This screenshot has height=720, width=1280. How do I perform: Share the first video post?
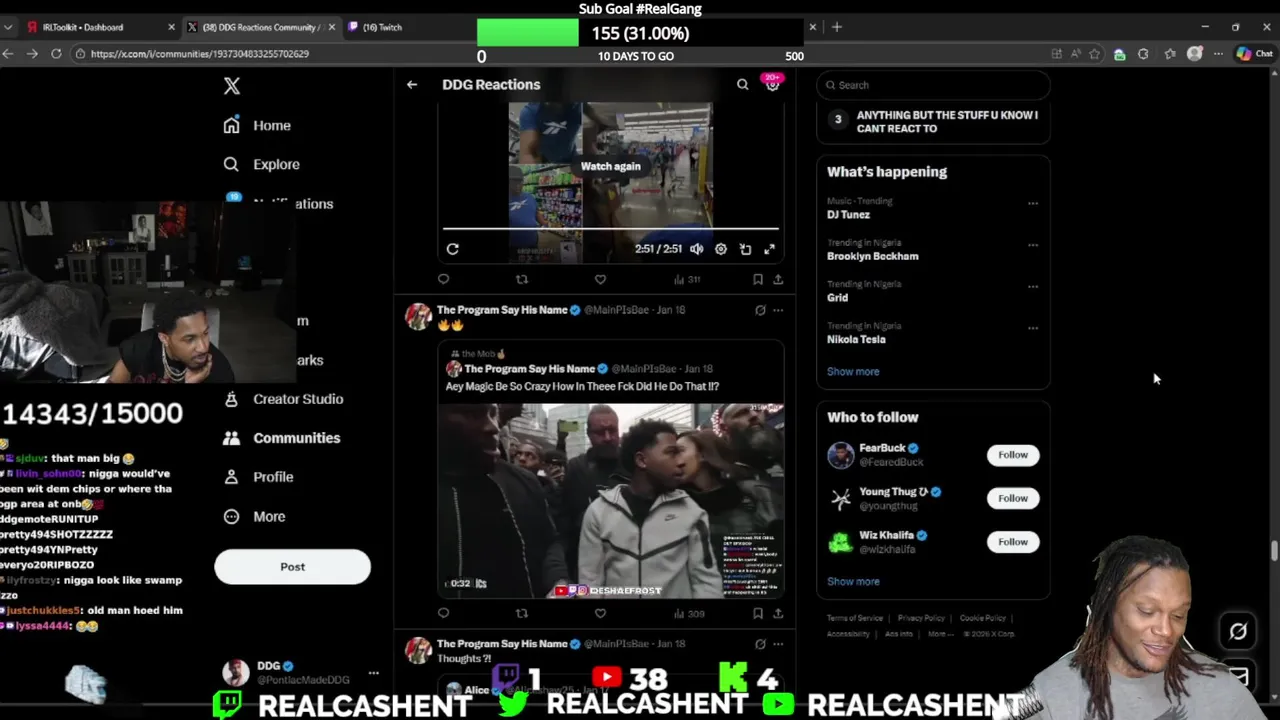click(778, 280)
